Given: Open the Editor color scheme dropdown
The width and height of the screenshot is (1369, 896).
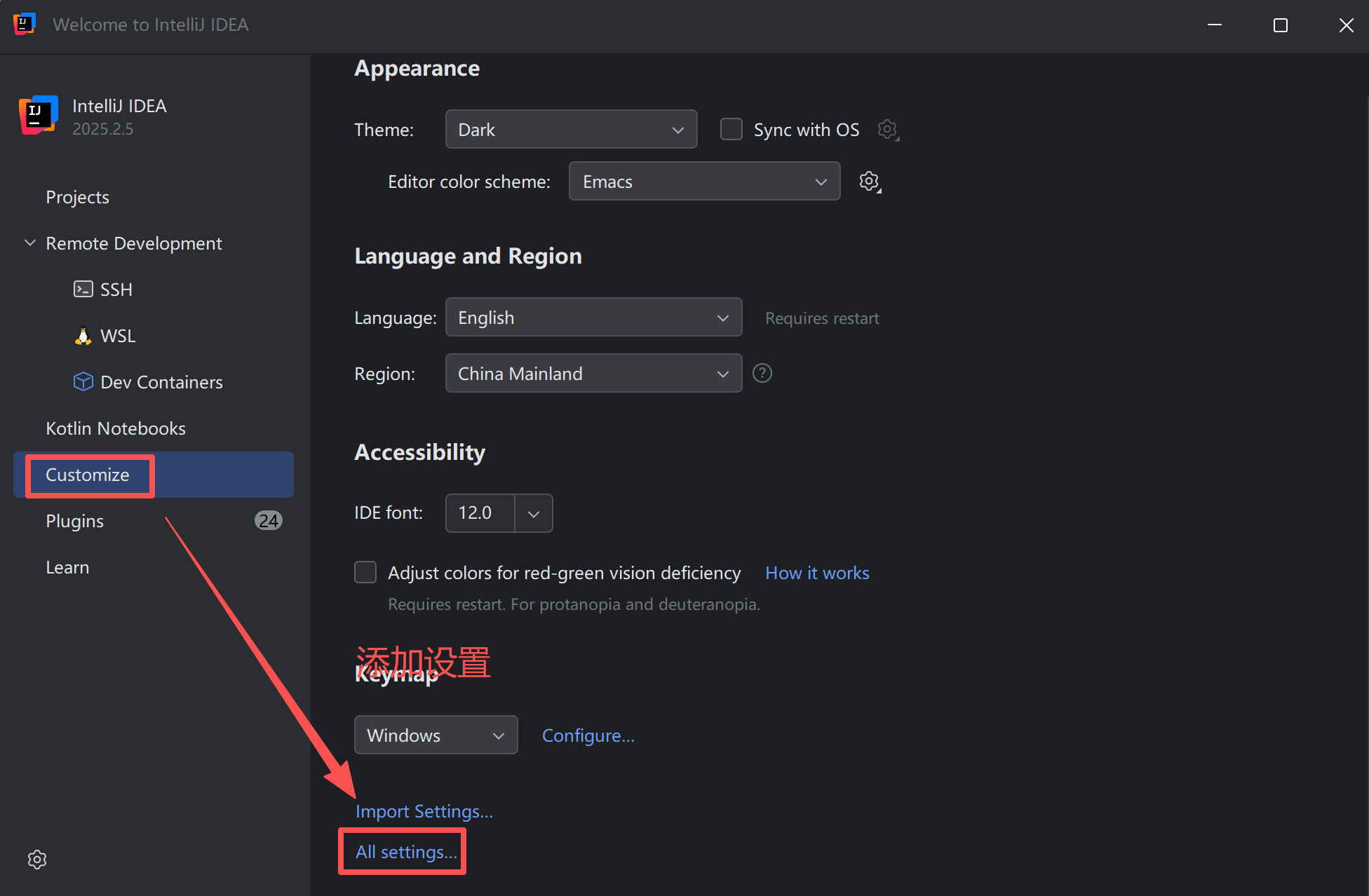Looking at the screenshot, I should click(x=704, y=181).
